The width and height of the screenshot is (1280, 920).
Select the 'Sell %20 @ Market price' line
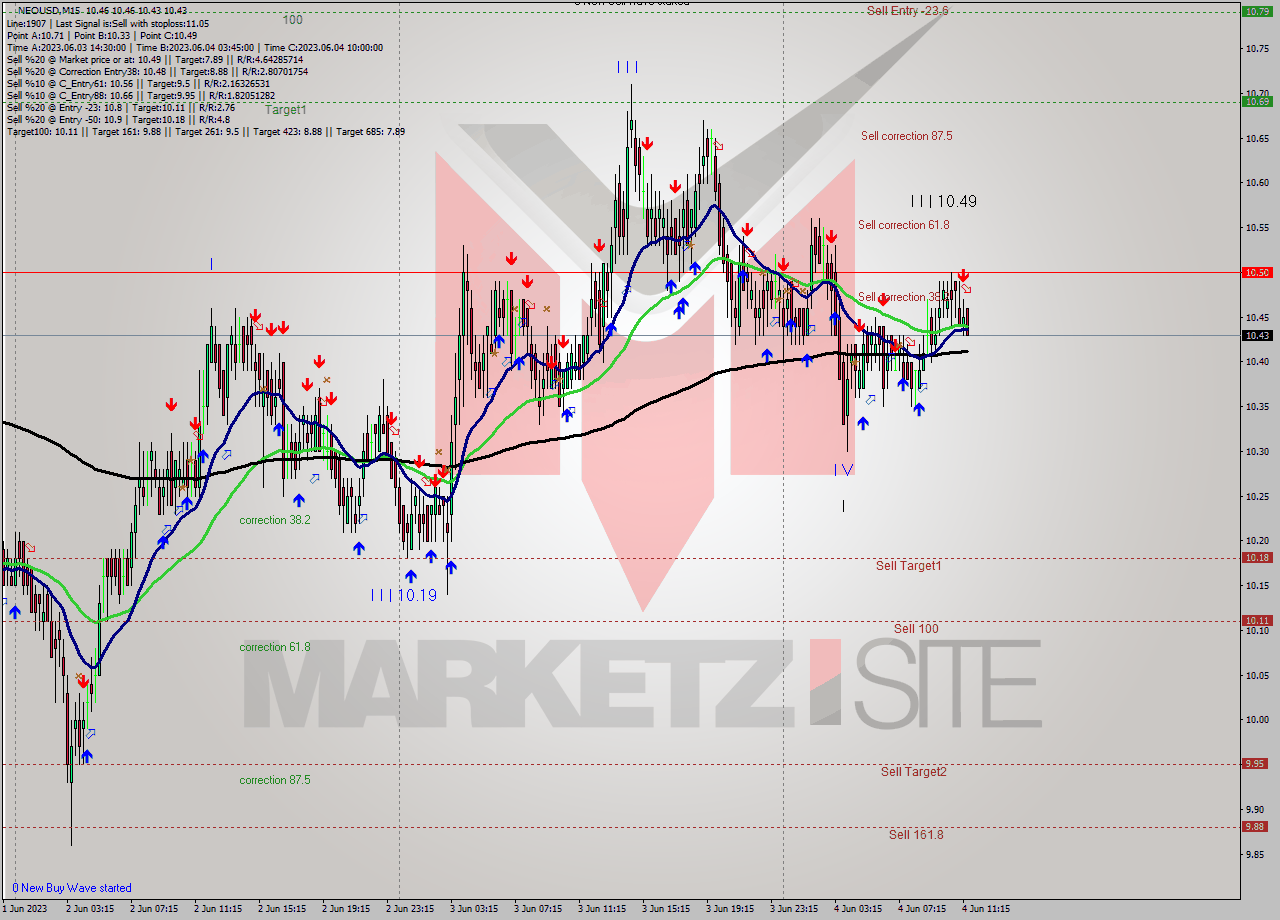[154, 59]
